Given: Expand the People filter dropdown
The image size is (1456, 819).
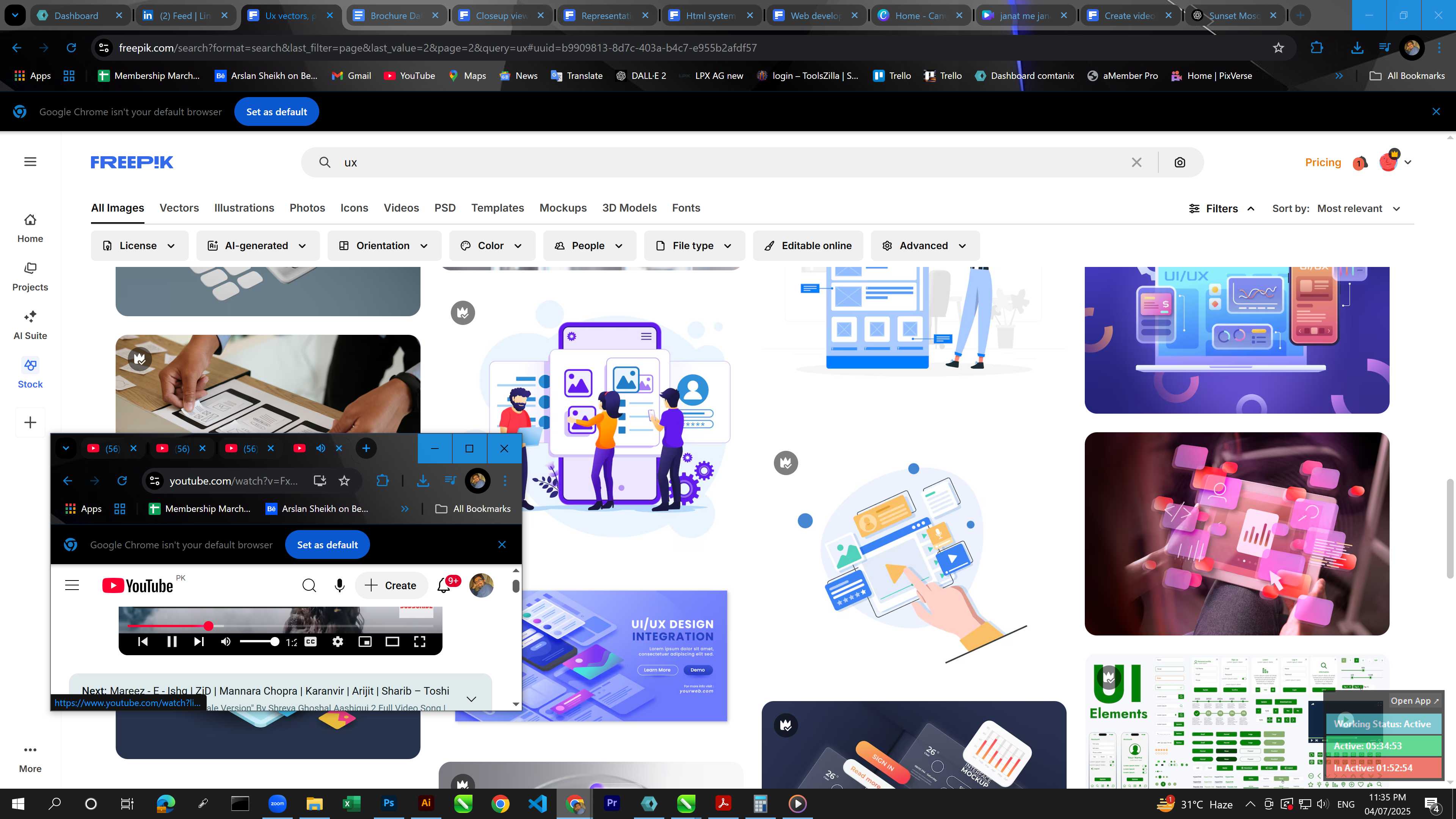Looking at the screenshot, I should click(x=590, y=246).
